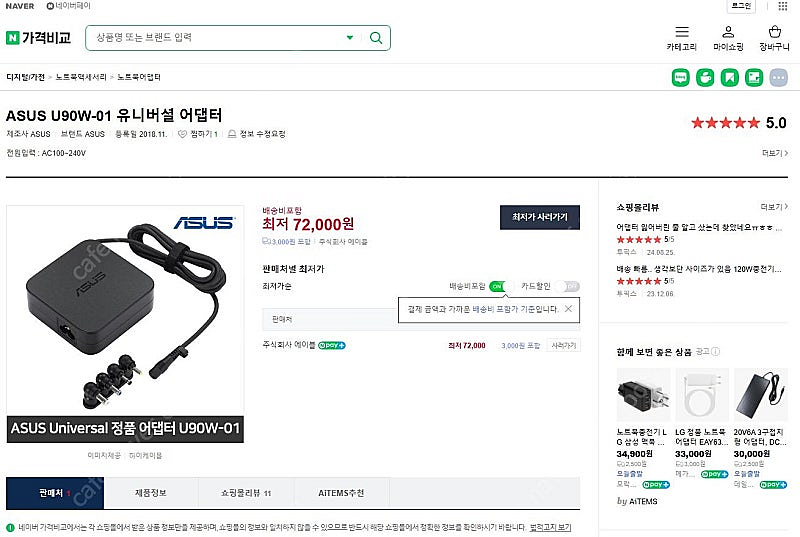Click the green search magnifier icon
800x537 pixels.
375,38
